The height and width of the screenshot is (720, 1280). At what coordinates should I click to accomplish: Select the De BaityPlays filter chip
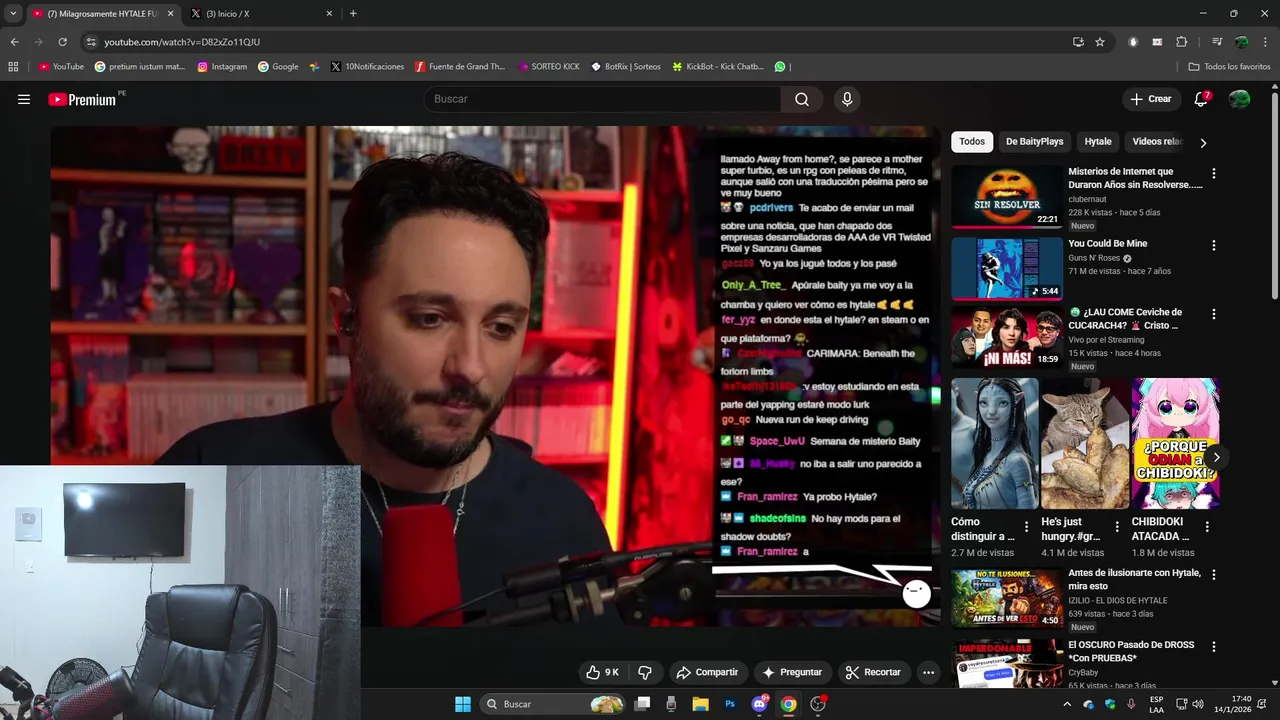coord(1034,142)
